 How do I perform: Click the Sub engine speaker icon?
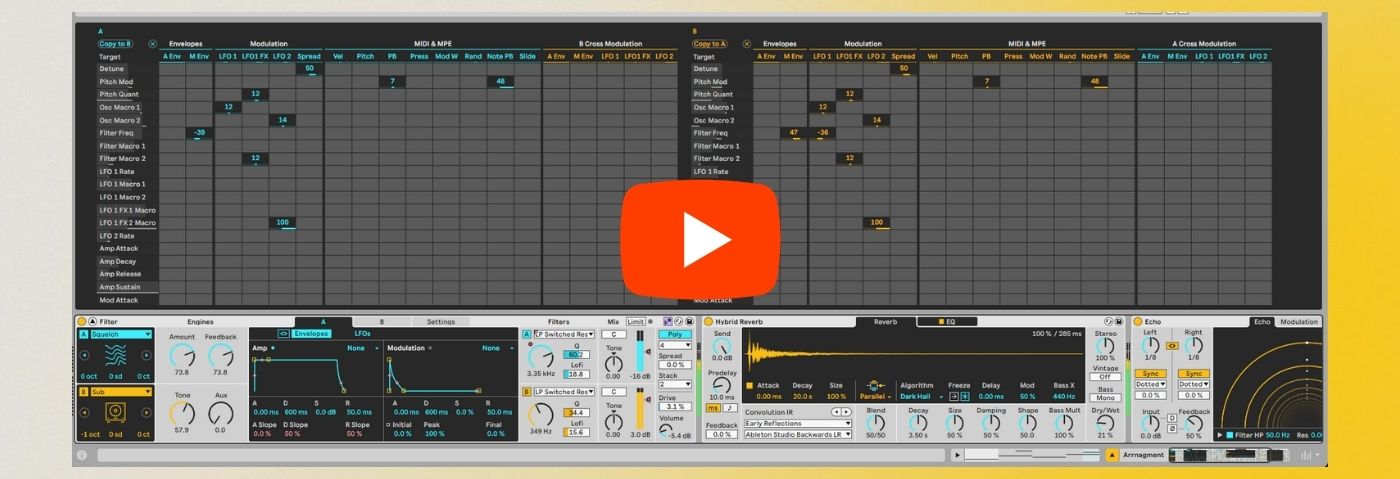(x=116, y=412)
